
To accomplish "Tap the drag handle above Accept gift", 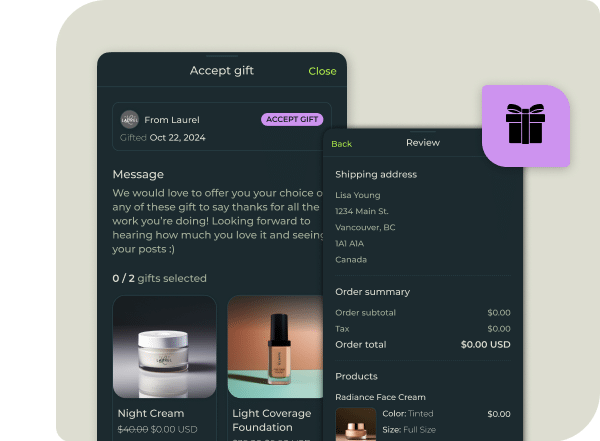I will [x=222, y=56].
